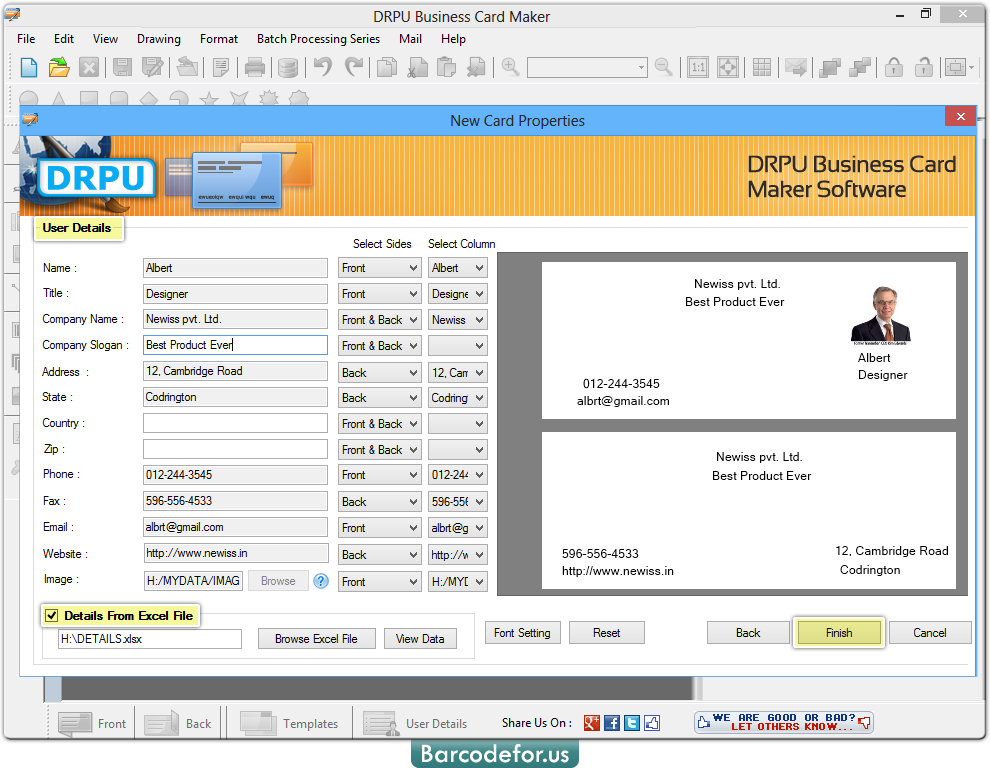Click the send mail envelope icon
The width and height of the screenshot is (990, 768).
(x=796, y=67)
